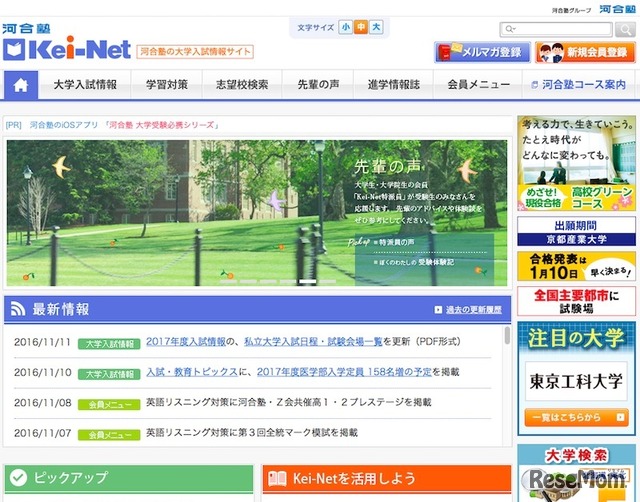
Task: Click the 東京工科大学 featured university box
Action: tap(576, 381)
